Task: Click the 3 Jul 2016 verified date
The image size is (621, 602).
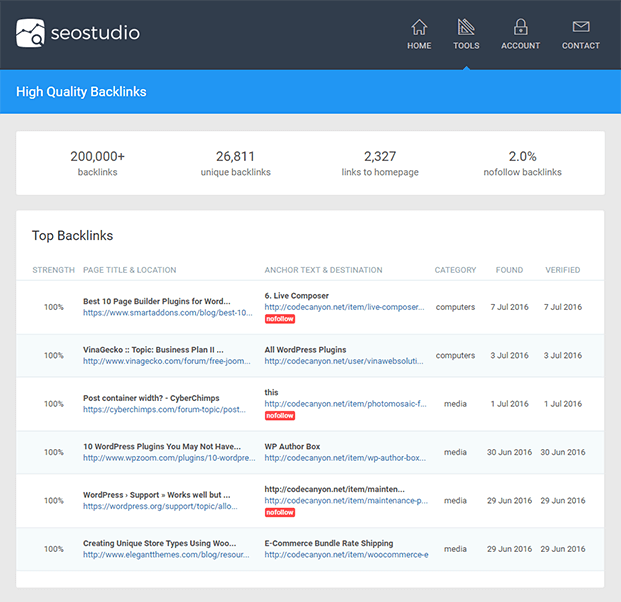Action: 563,355
